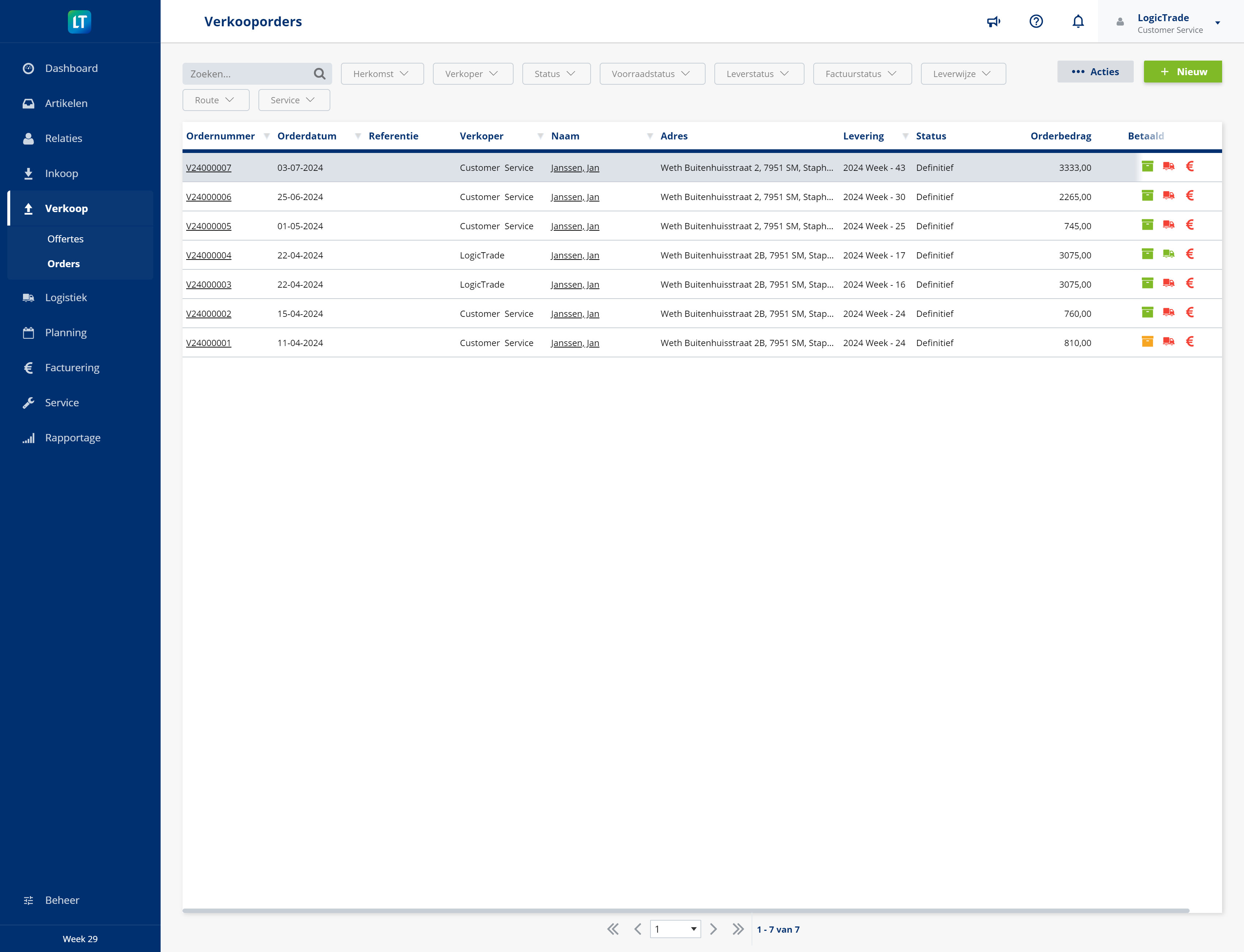
Task: Open Service in the sidebar menu
Action: (x=62, y=403)
